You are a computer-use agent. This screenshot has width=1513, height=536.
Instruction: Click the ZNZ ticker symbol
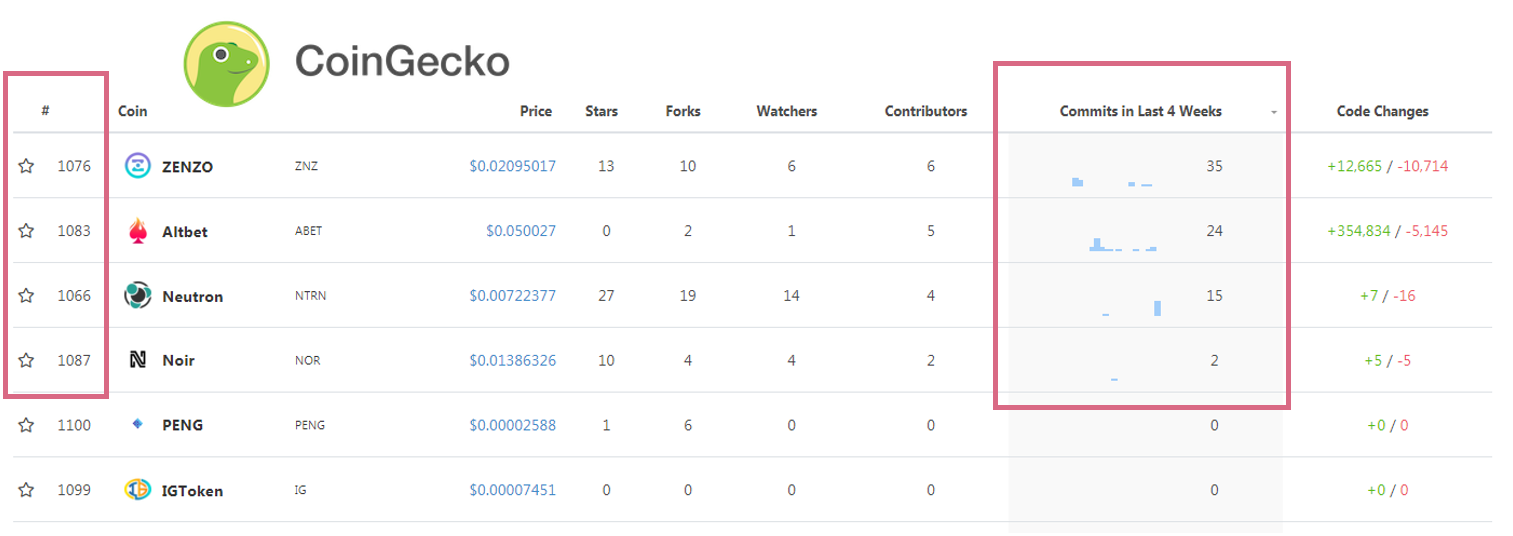[x=306, y=167]
